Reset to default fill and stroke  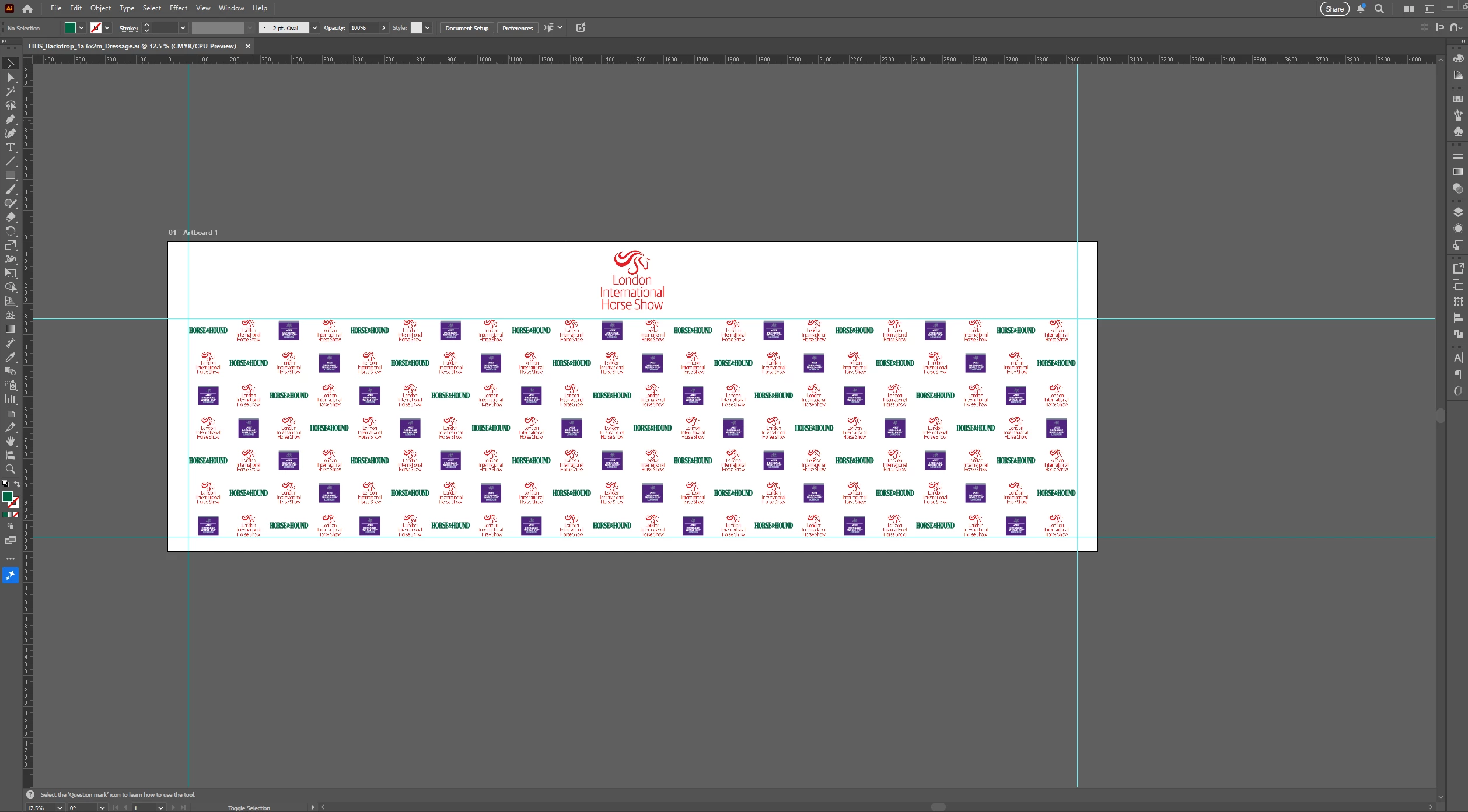(x=5, y=484)
